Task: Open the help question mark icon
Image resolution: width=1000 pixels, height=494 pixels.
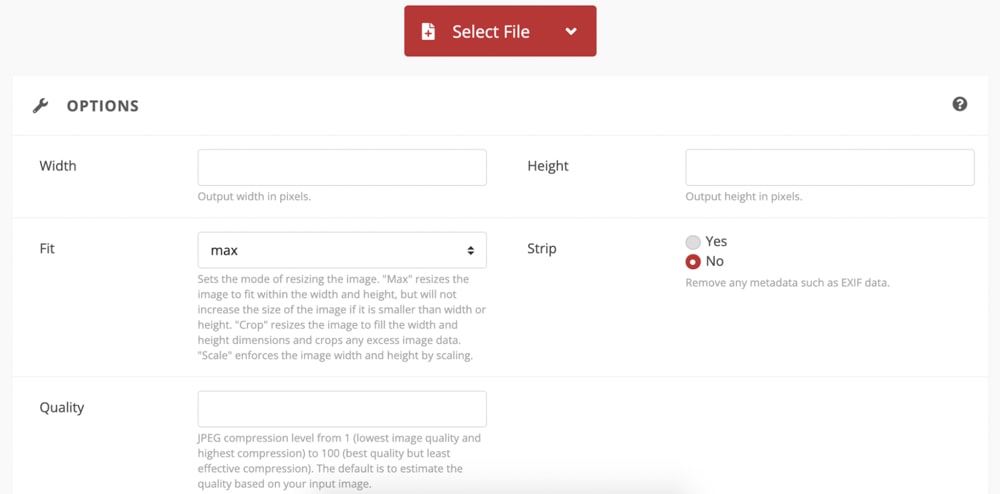Action: pyautogui.click(x=959, y=104)
